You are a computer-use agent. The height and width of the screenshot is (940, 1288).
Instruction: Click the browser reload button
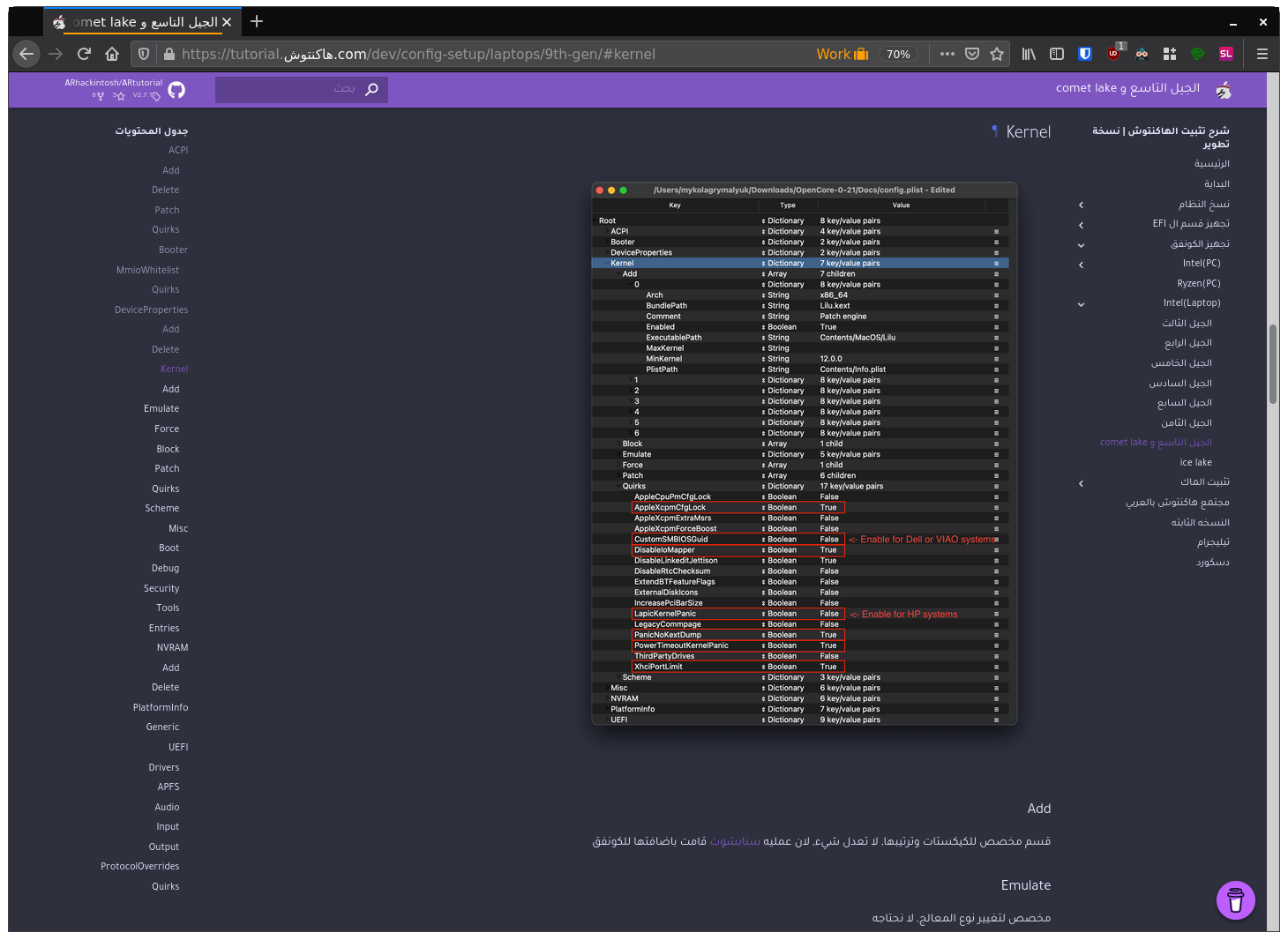point(84,54)
